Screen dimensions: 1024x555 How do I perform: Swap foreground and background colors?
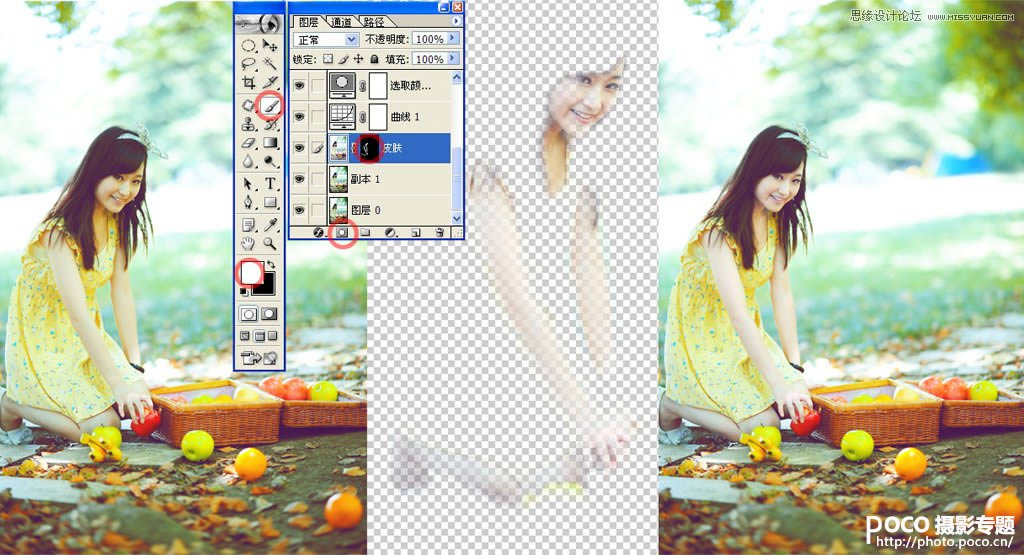point(271,264)
